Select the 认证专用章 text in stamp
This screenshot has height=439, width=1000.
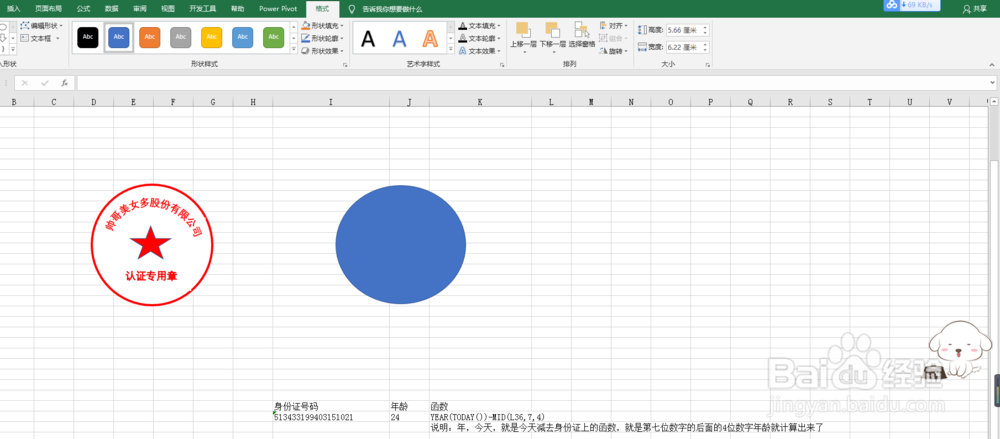[x=151, y=276]
